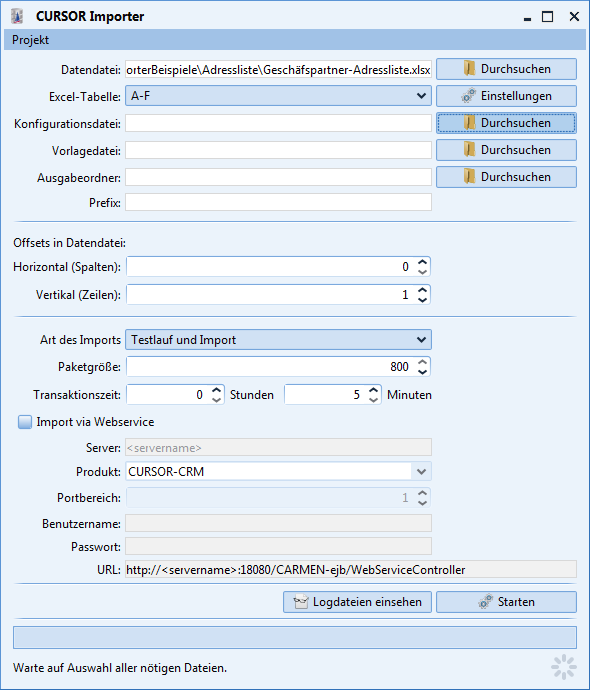Click gears icon on the Starten button
This screenshot has width=590, height=690.
(x=485, y=602)
